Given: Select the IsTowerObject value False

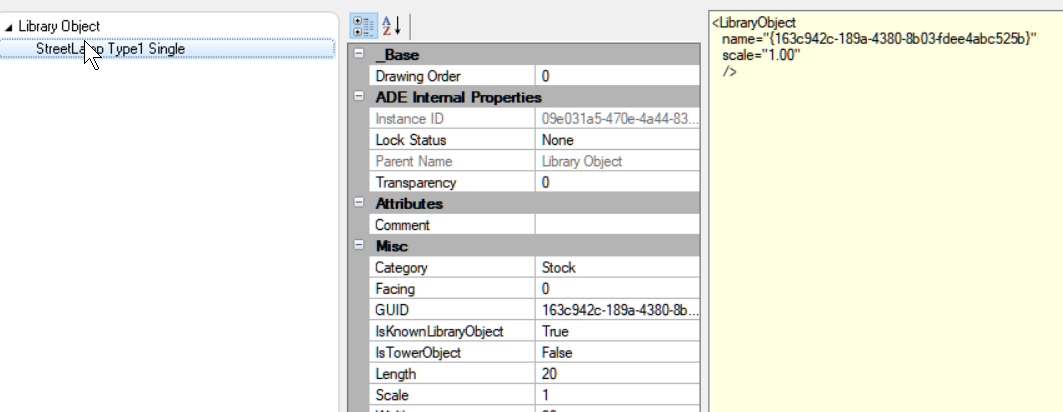Looking at the screenshot, I should pos(618,352).
